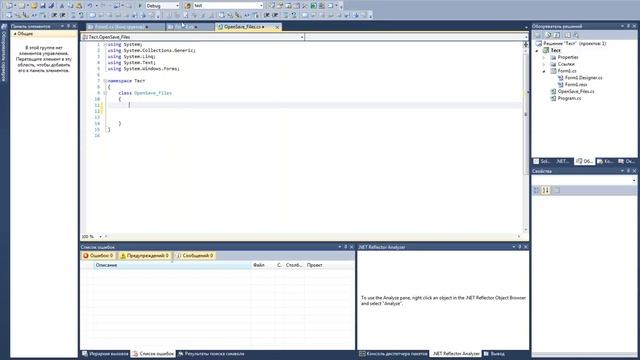Open the 'Вывод' output tab
Image resolution: width=640 pixels, height=360 pixels.
(494, 354)
